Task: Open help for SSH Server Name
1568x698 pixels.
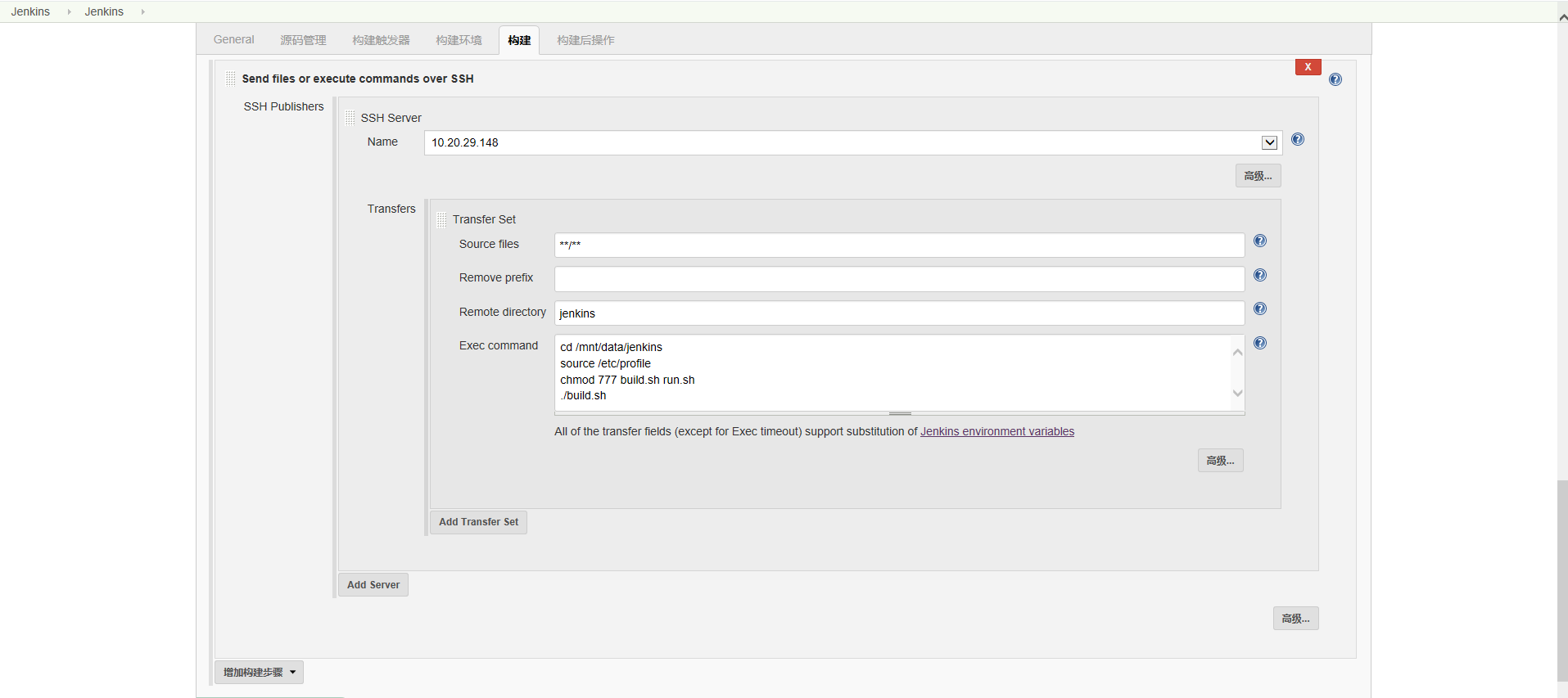Action: pyautogui.click(x=1297, y=139)
